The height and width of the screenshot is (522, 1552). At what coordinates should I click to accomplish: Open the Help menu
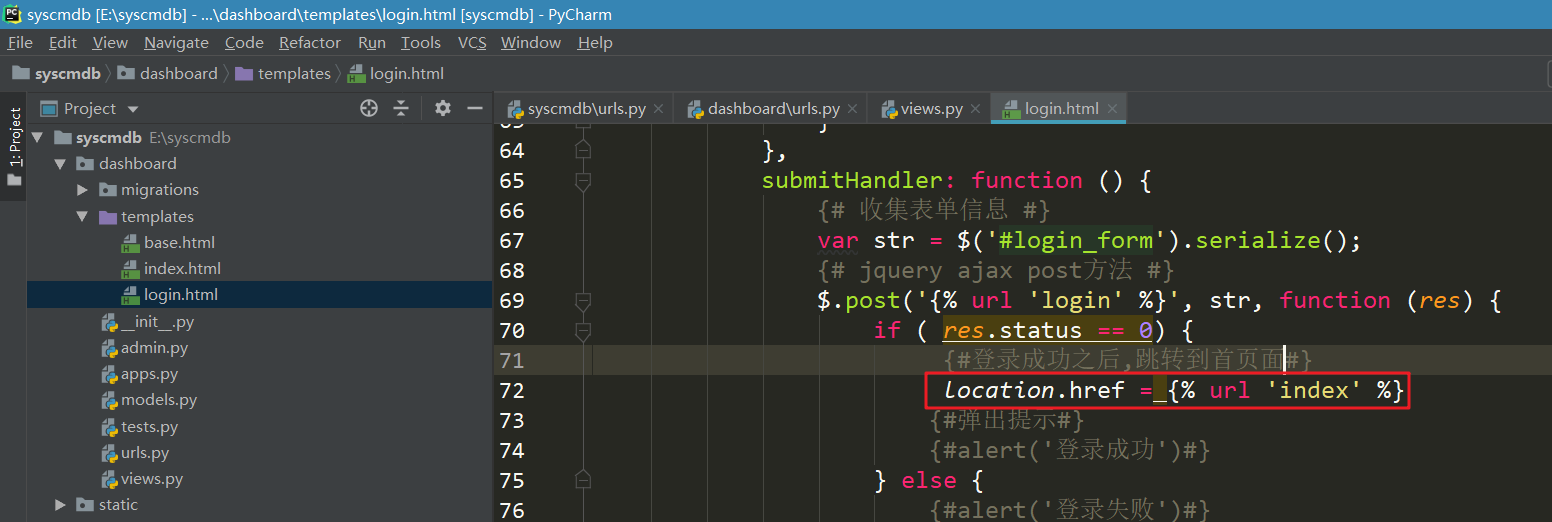coord(595,42)
